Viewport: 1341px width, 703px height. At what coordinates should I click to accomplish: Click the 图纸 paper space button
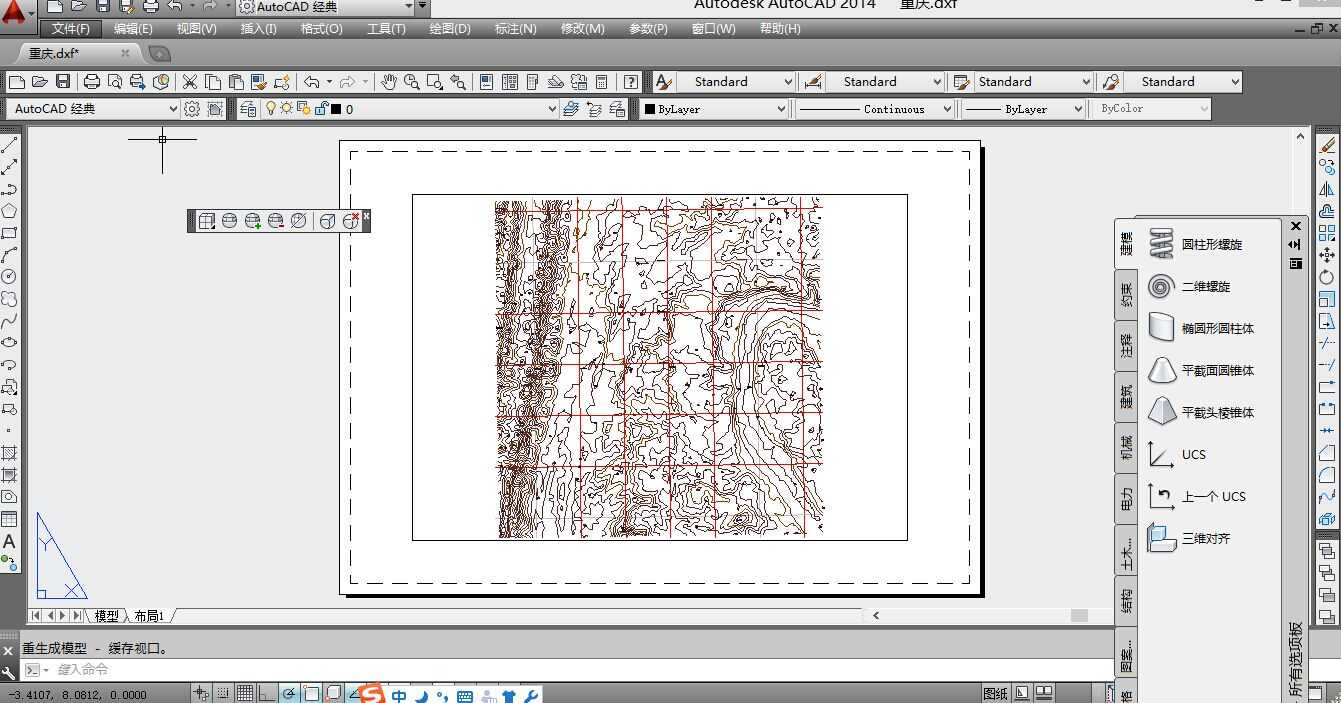click(995, 693)
